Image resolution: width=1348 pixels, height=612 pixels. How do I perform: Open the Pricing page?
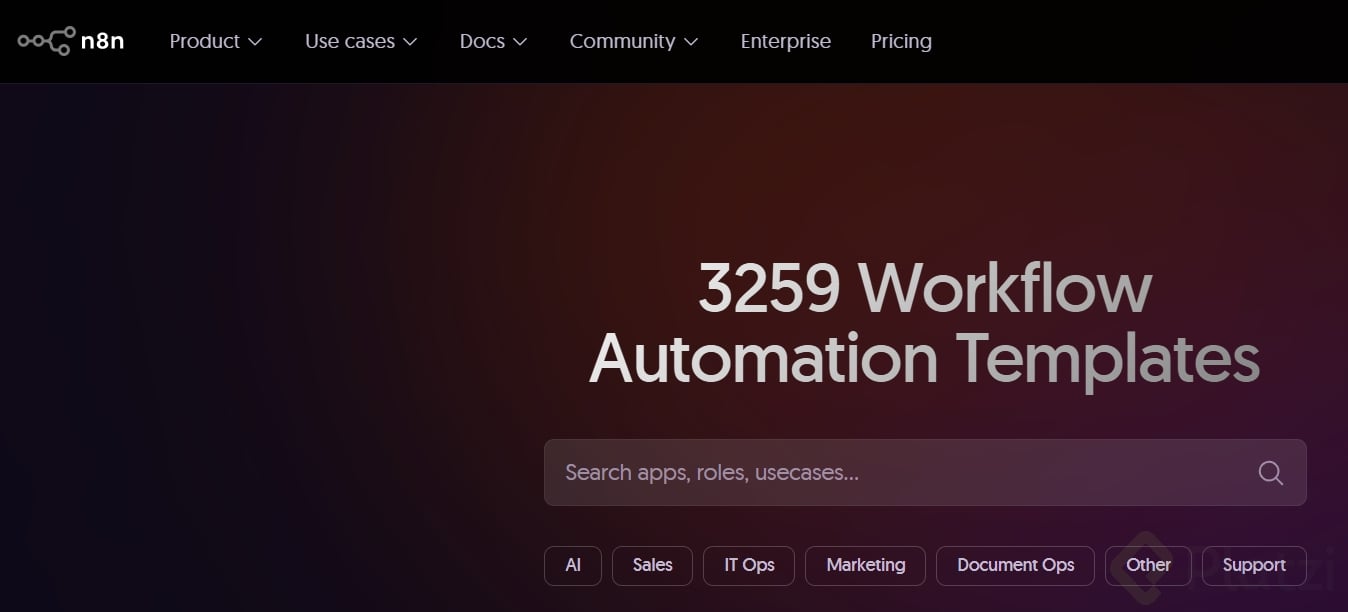point(901,41)
